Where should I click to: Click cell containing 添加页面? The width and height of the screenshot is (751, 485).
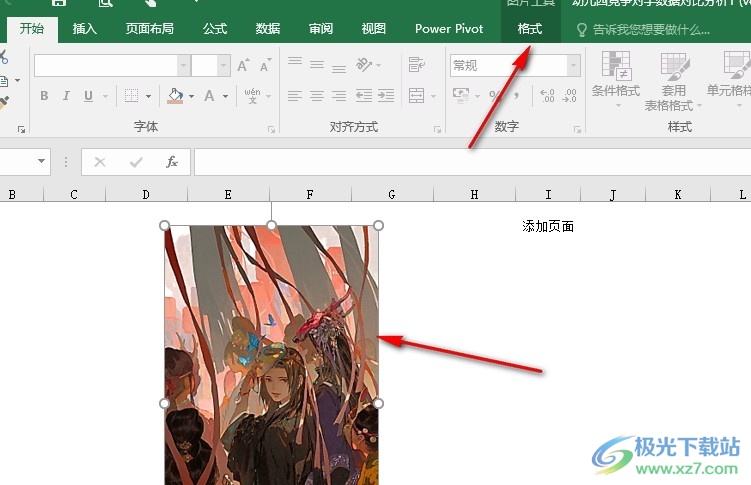pyautogui.click(x=548, y=226)
